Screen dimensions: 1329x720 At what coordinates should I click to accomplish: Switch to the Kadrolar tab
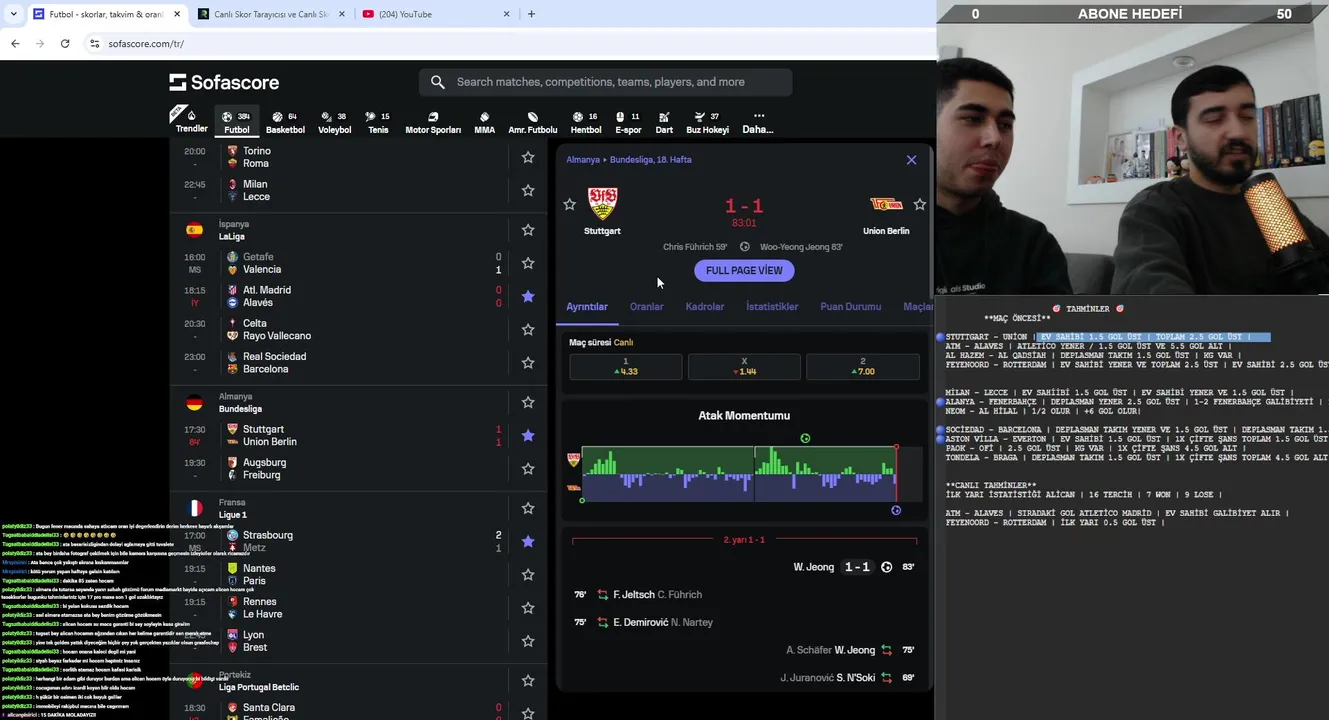705,307
